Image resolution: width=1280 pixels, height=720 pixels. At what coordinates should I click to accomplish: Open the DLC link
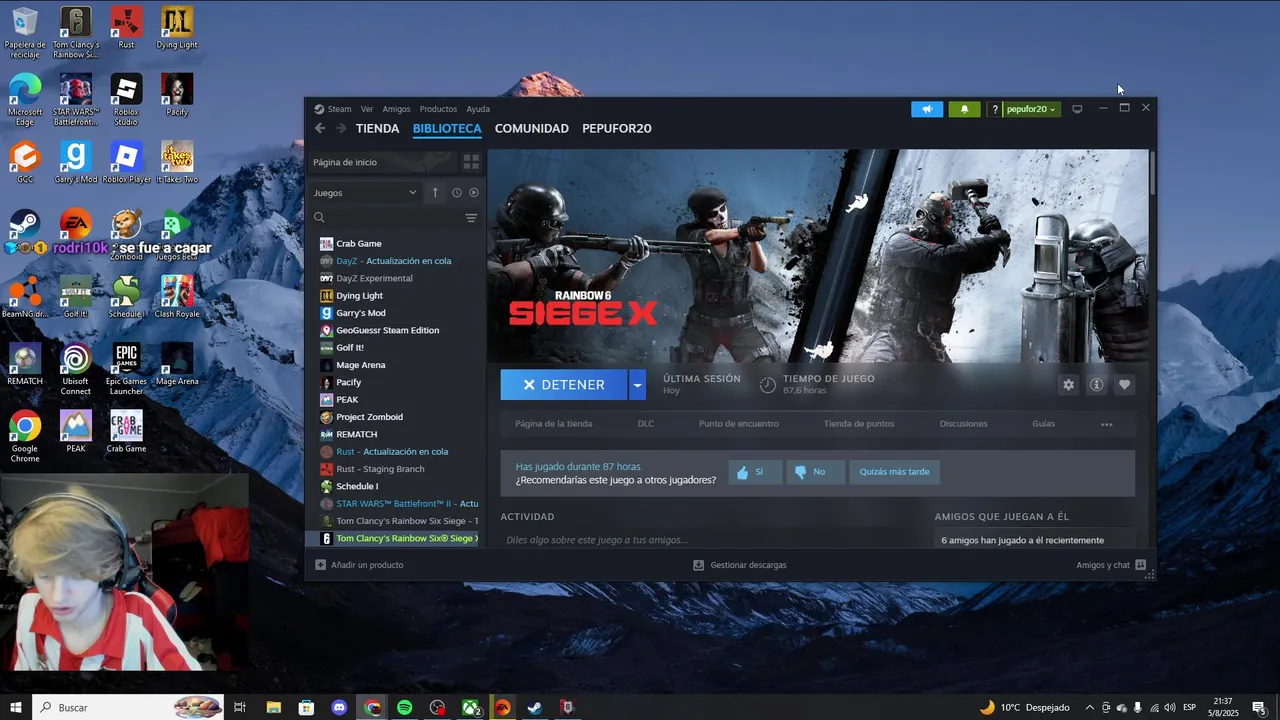[x=646, y=424]
